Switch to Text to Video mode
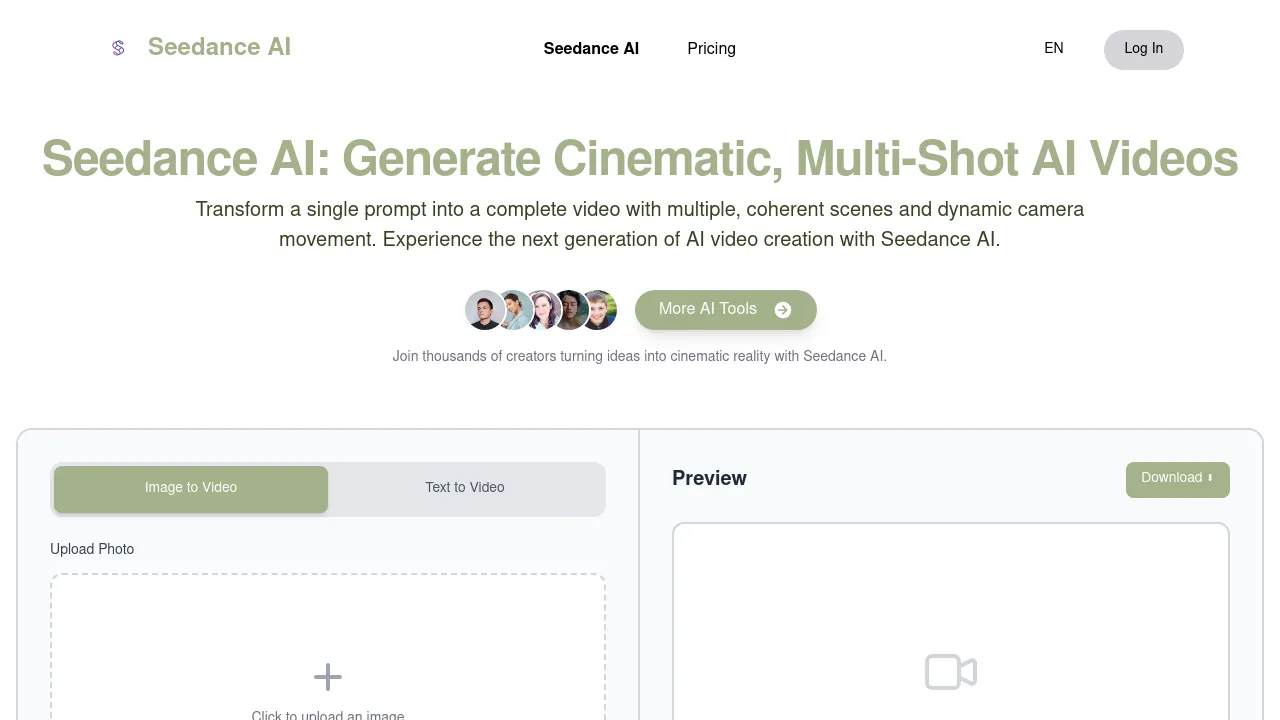This screenshot has height=720, width=1280. click(x=465, y=489)
